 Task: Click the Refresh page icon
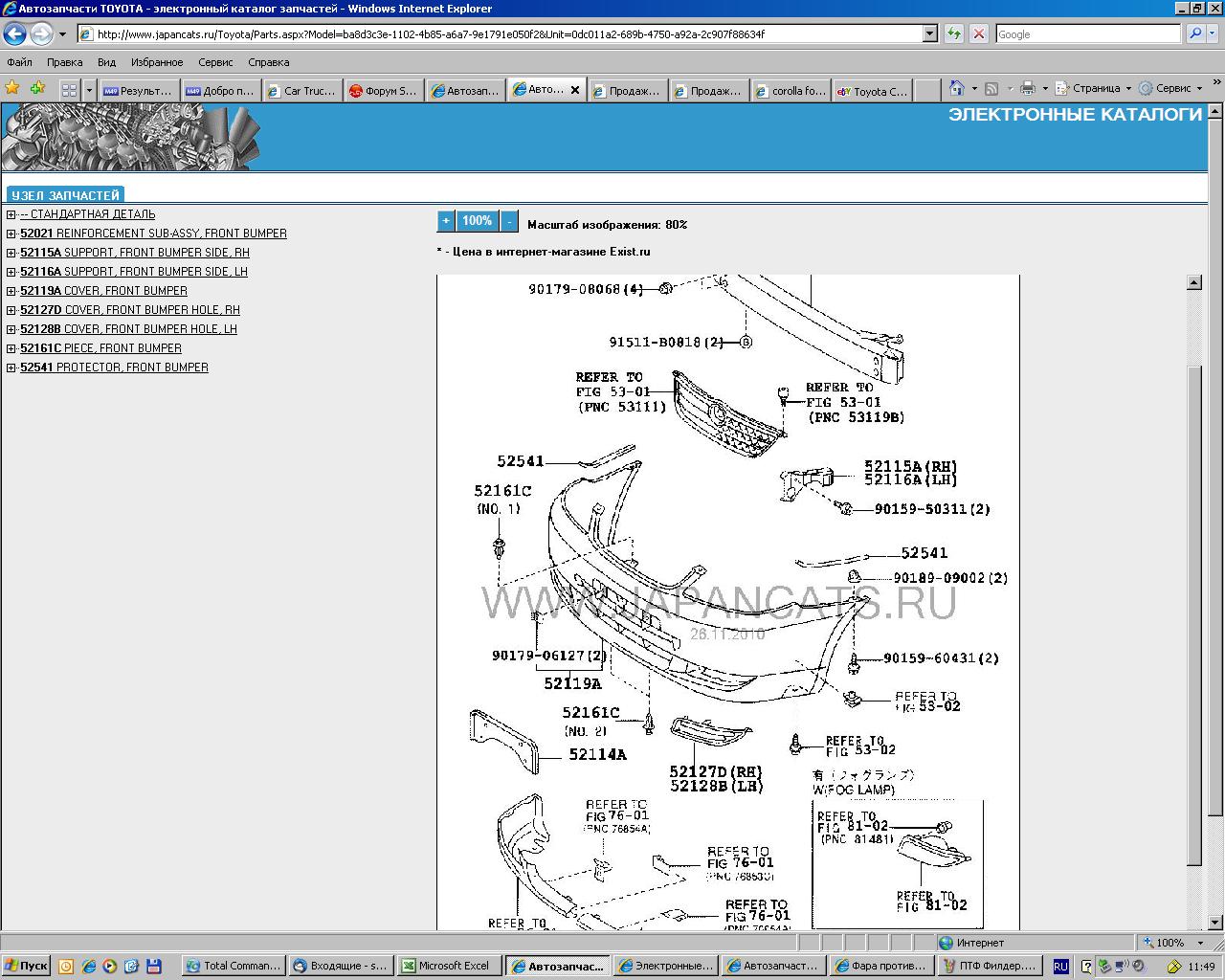(x=953, y=33)
